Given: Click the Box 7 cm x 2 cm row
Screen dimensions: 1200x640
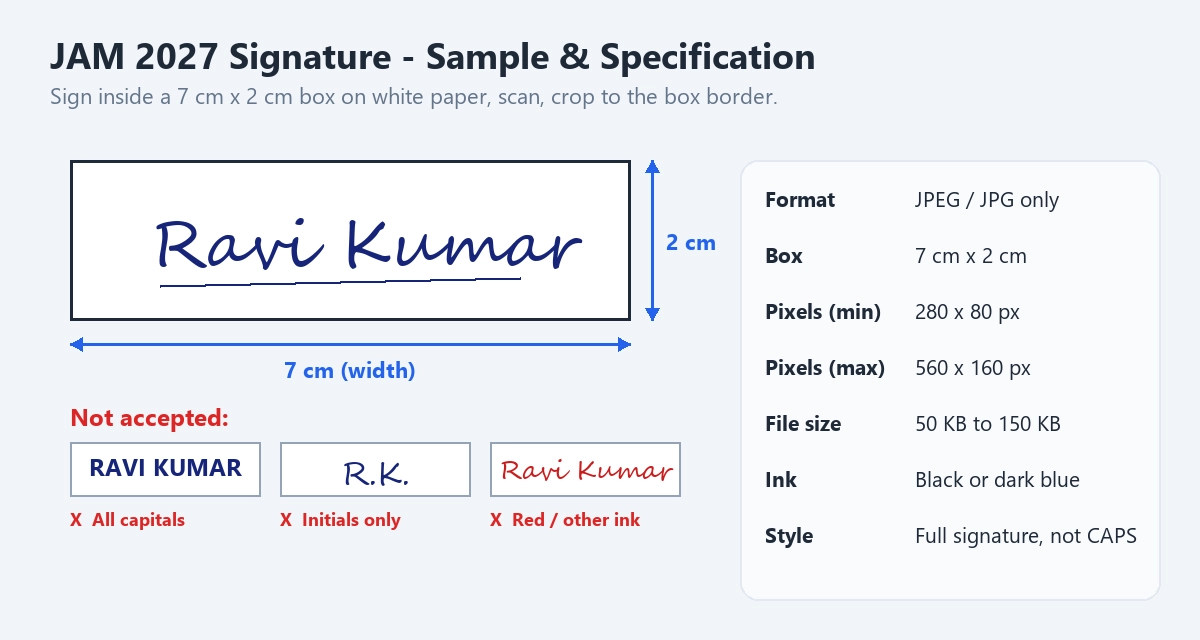Looking at the screenshot, I should tap(950, 256).
